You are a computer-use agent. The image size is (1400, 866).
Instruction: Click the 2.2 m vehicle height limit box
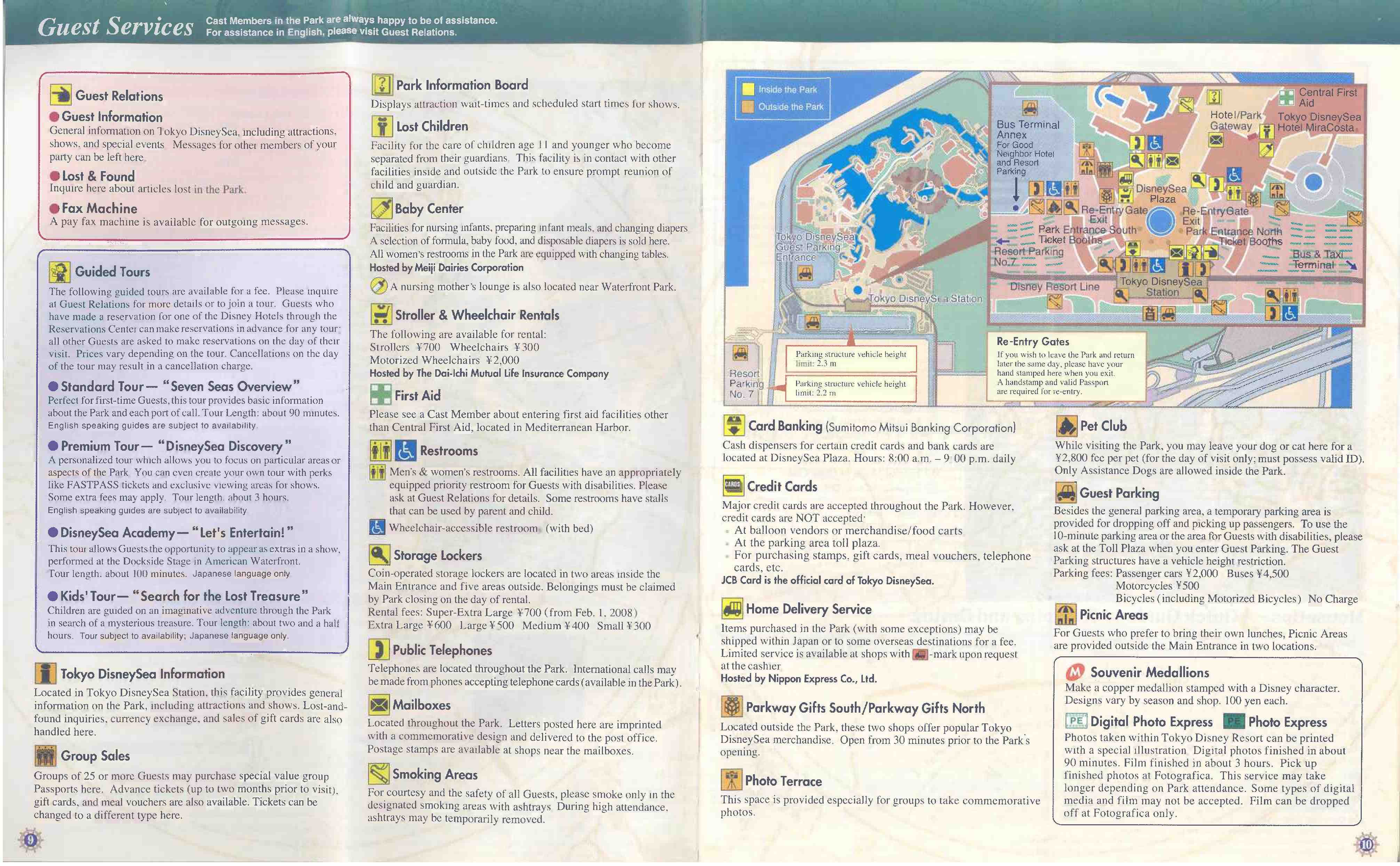pos(851,388)
